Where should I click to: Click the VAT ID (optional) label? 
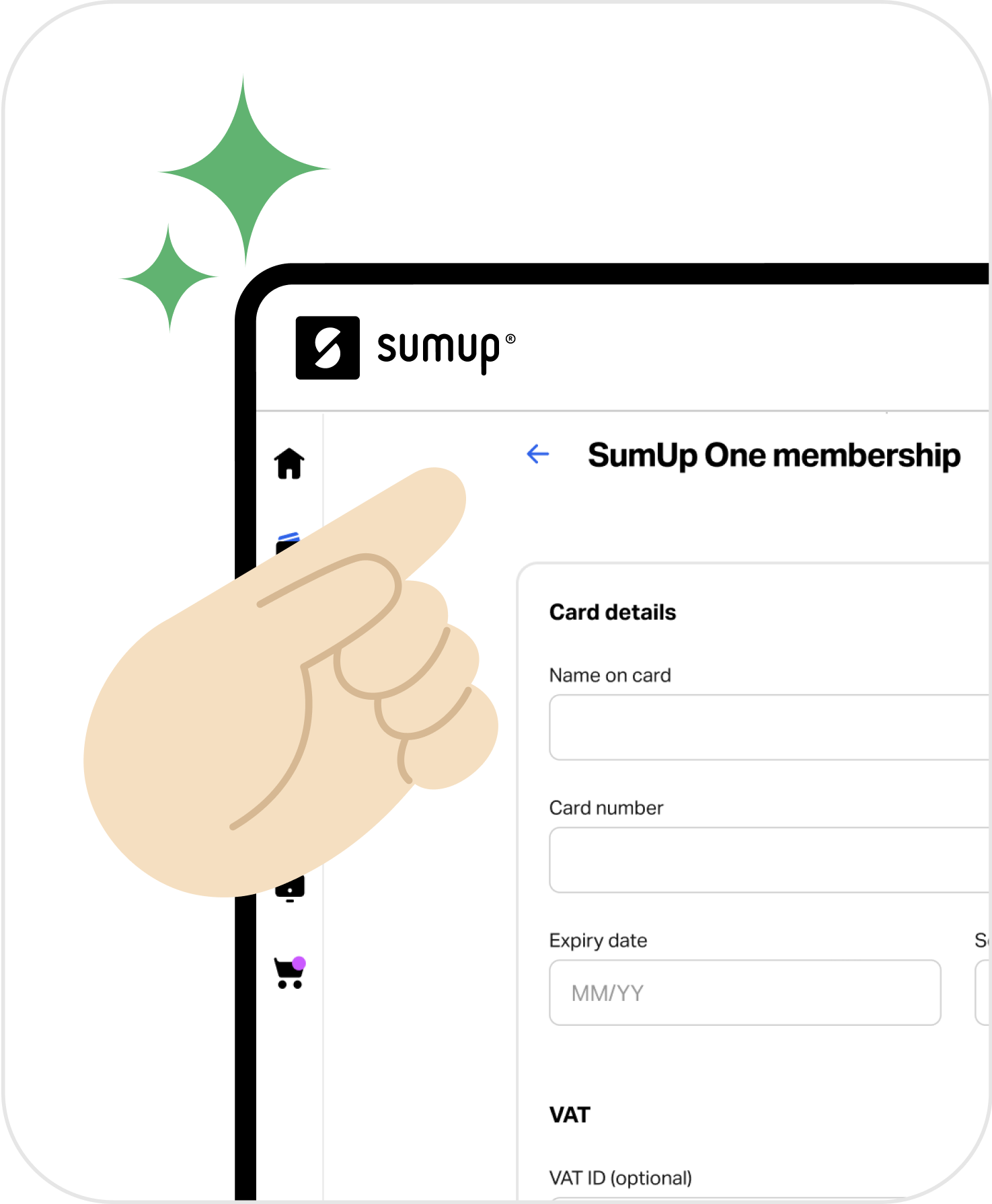pyautogui.click(x=621, y=1178)
